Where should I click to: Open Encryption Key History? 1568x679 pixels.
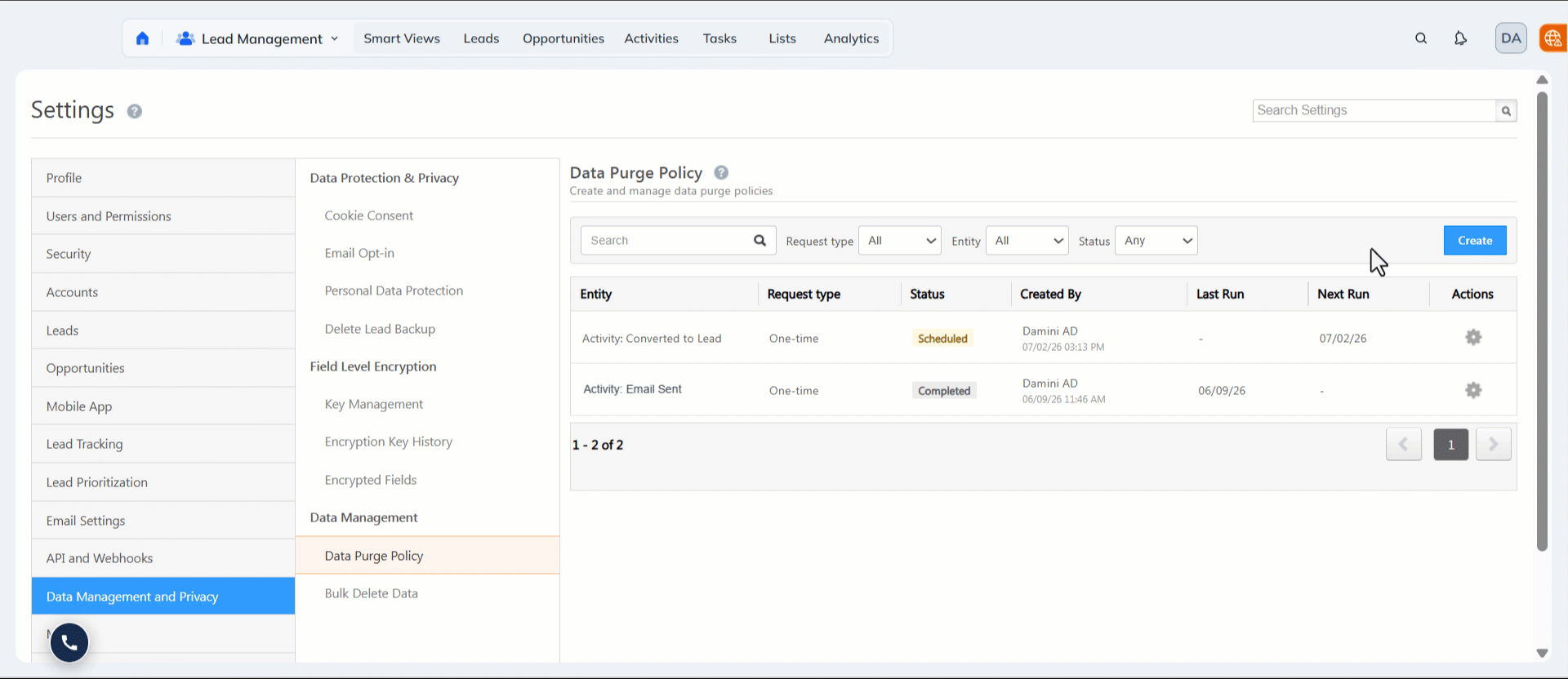click(x=388, y=442)
